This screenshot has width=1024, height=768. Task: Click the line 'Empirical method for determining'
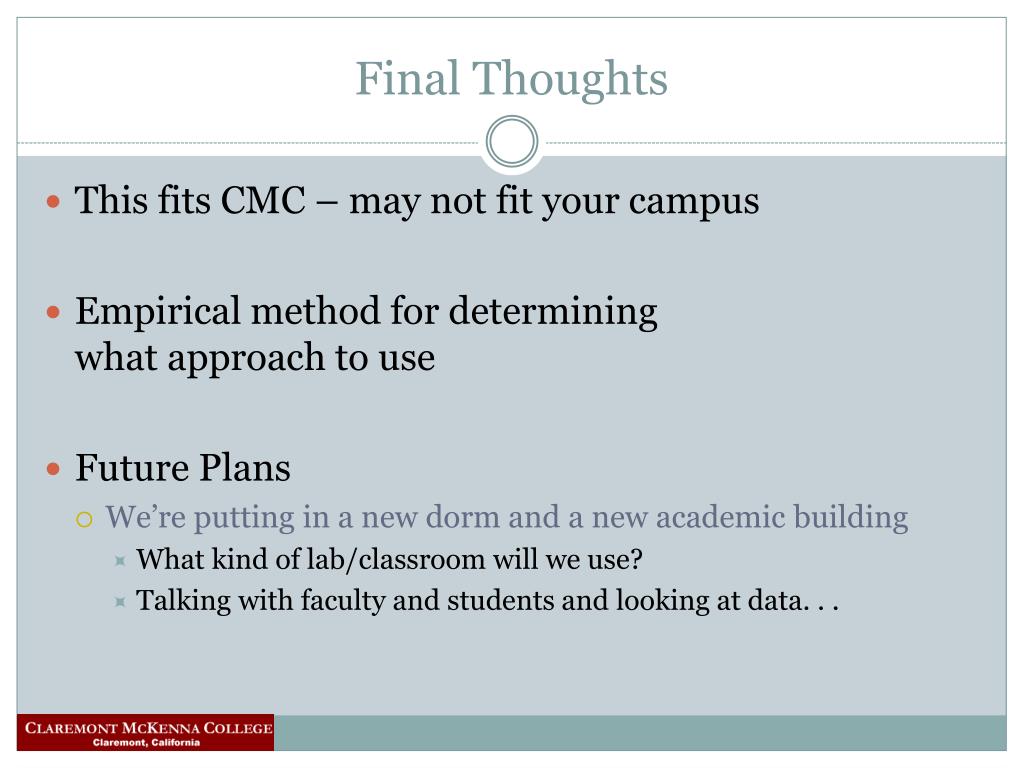click(366, 312)
